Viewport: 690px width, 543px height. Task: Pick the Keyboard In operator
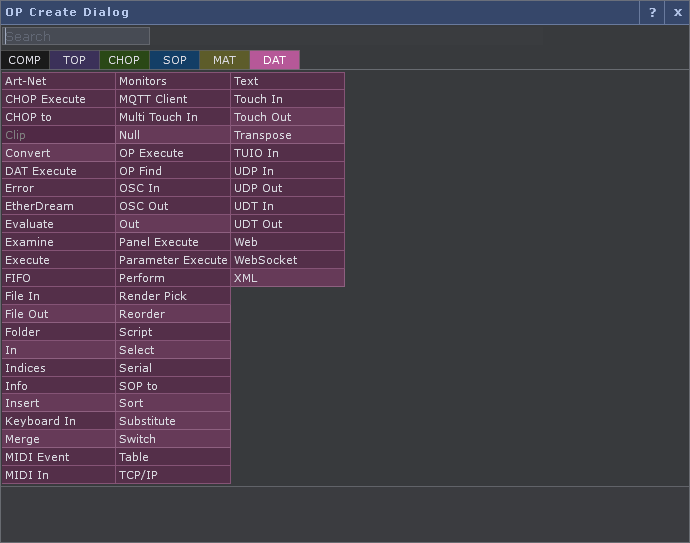tap(58, 421)
